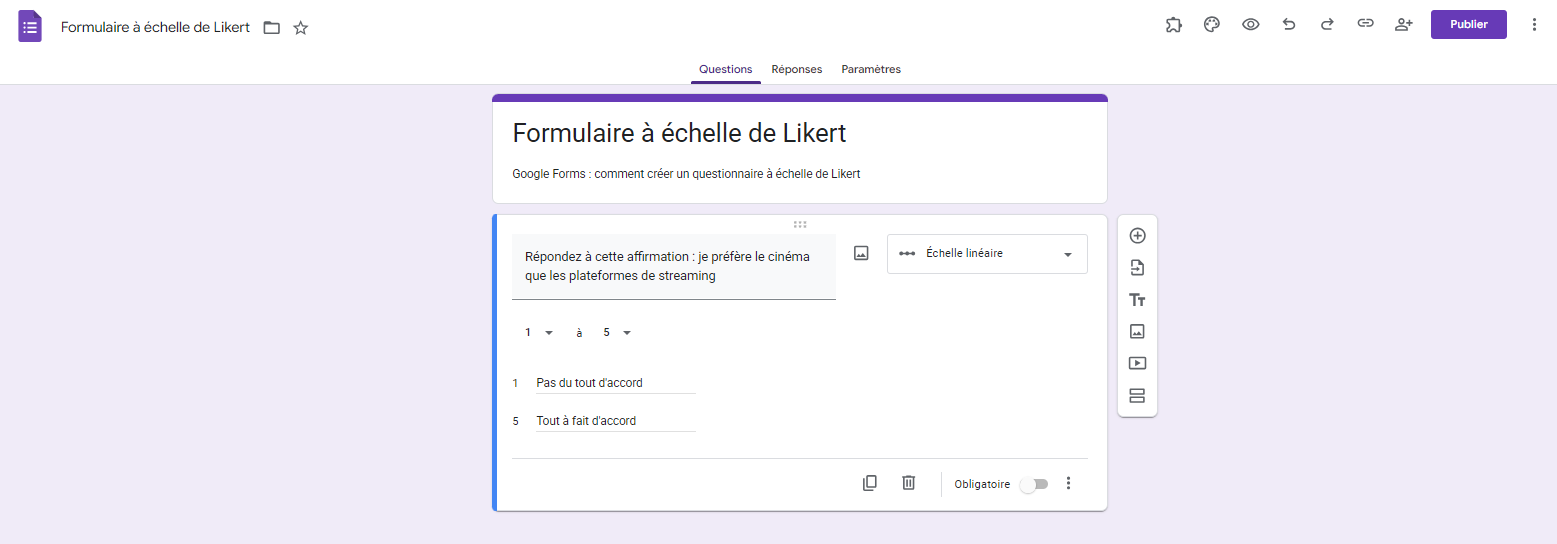Expand the scale minimum value dropdown
1557x544 pixels.
(539, 333)
